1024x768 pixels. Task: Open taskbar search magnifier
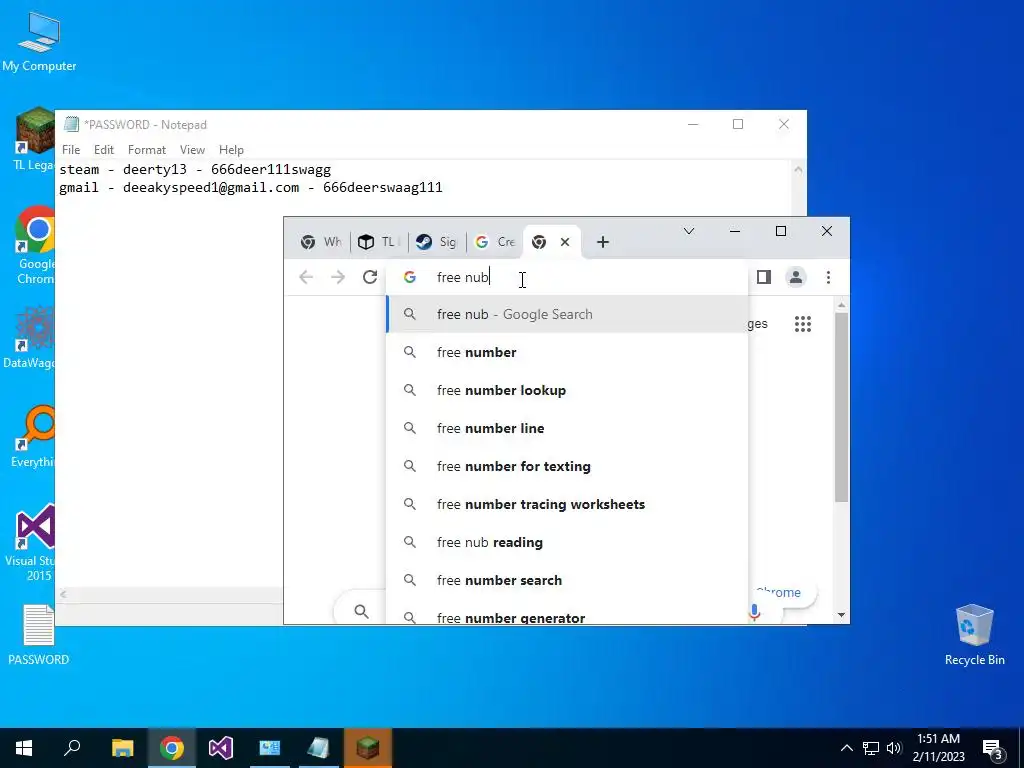(x=72, y=748)
